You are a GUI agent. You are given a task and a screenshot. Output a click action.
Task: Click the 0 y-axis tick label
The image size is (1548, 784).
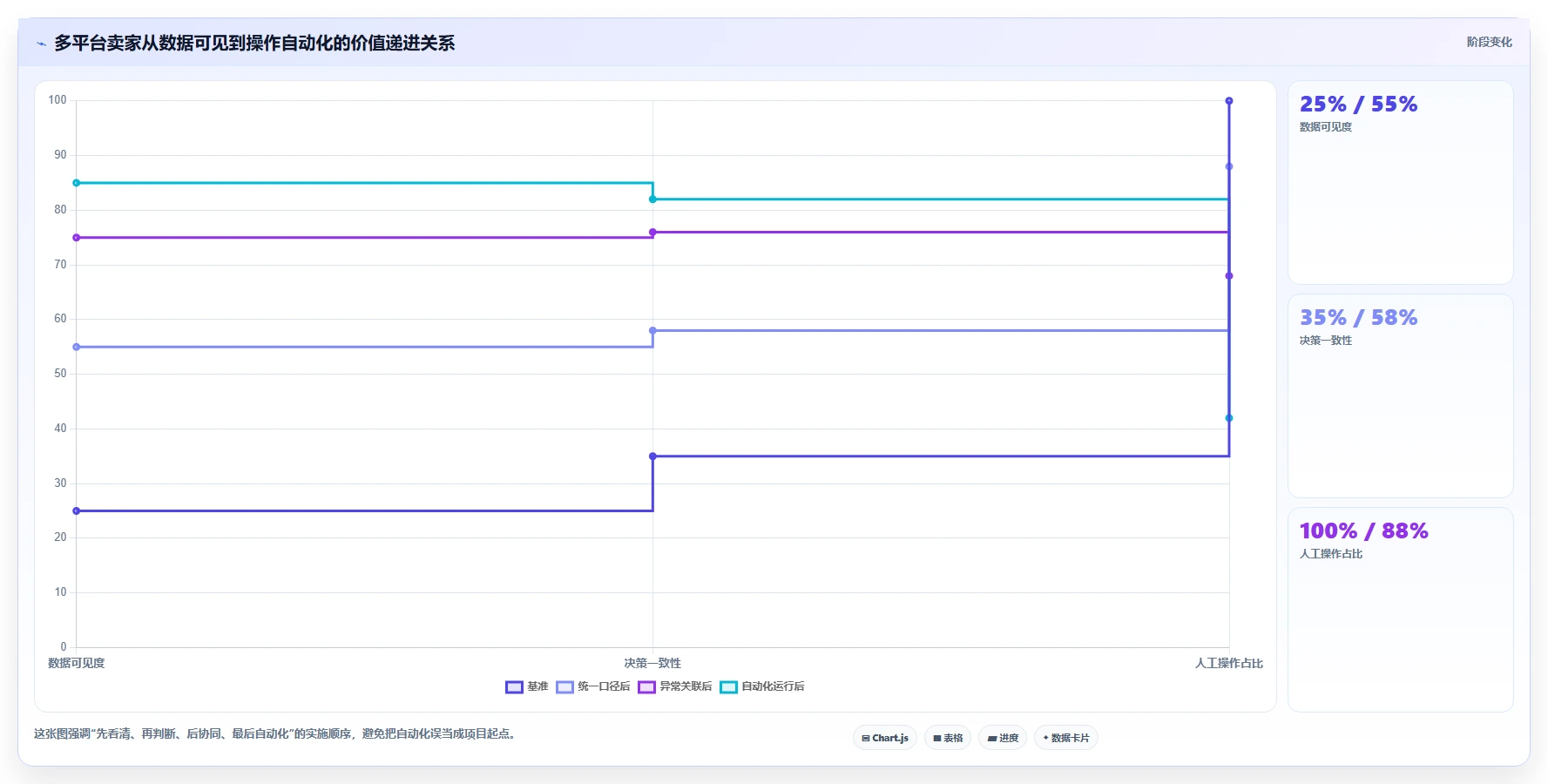pyautogui.click(x=64, y=647)
